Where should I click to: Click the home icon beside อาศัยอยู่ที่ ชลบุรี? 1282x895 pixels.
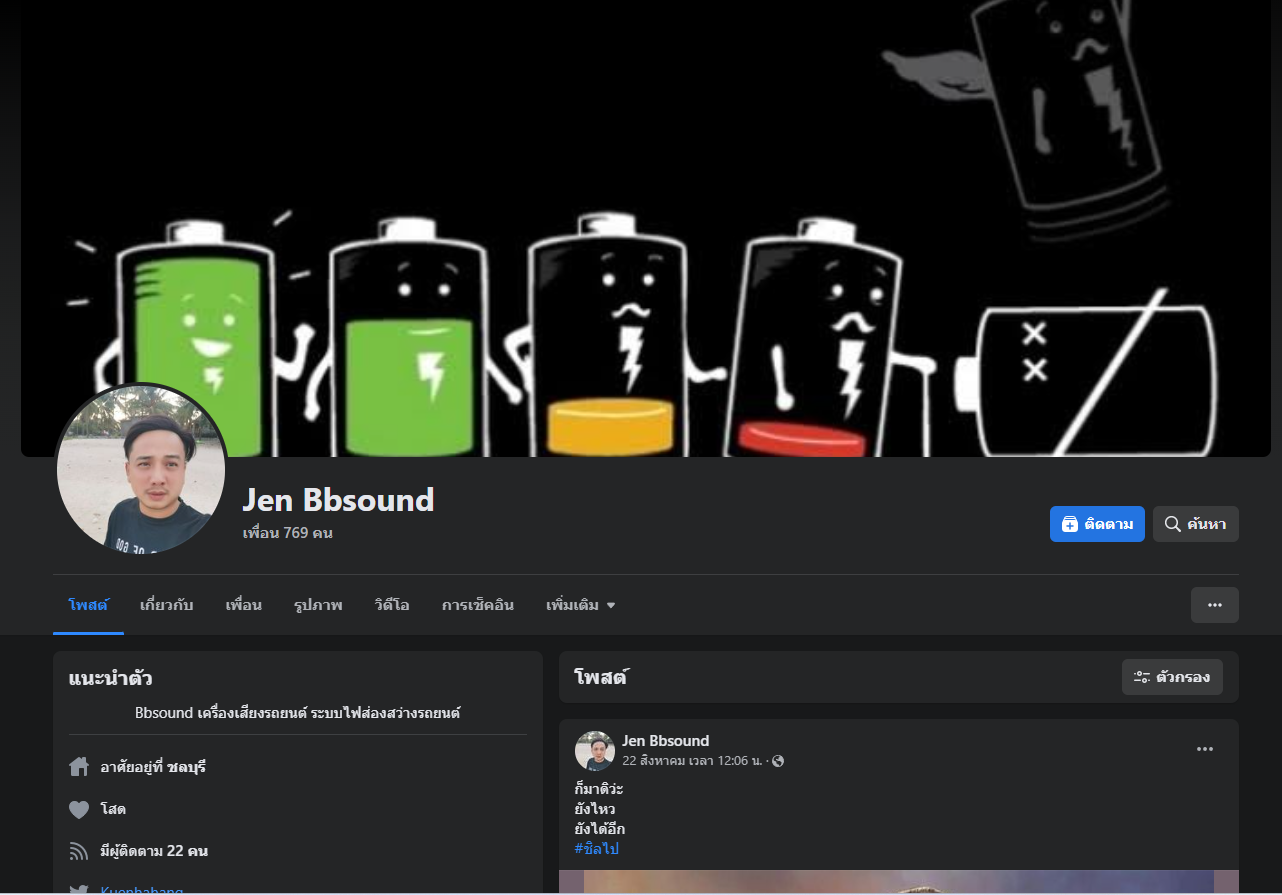(79, 767)
